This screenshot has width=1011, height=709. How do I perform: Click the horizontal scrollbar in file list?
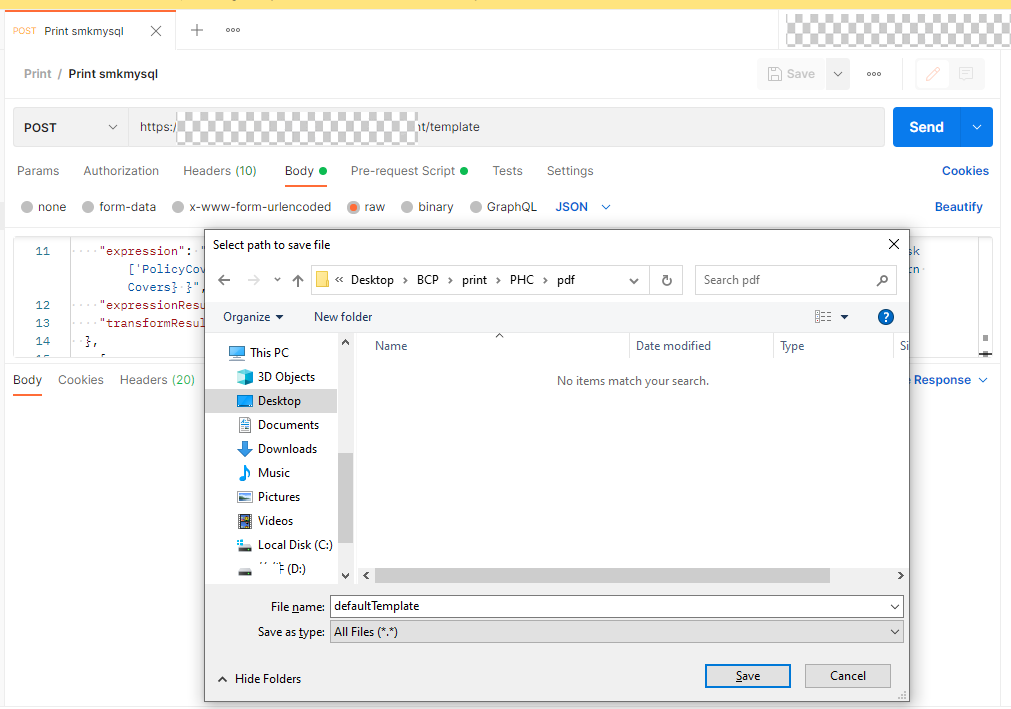tap(602, 576)
